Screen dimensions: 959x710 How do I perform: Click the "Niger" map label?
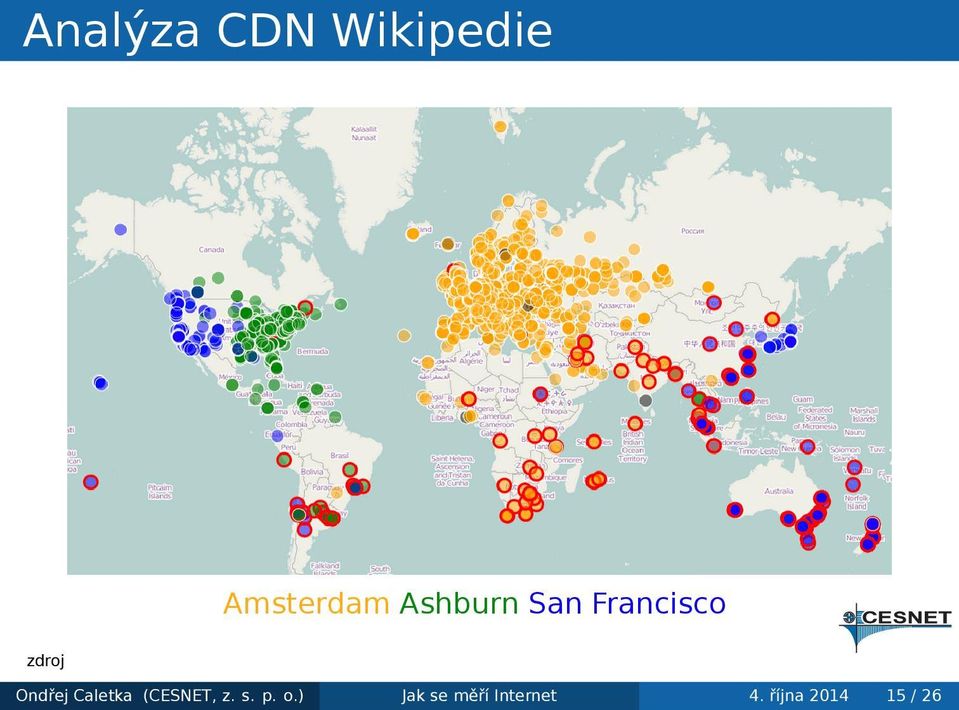pos(486,389)
